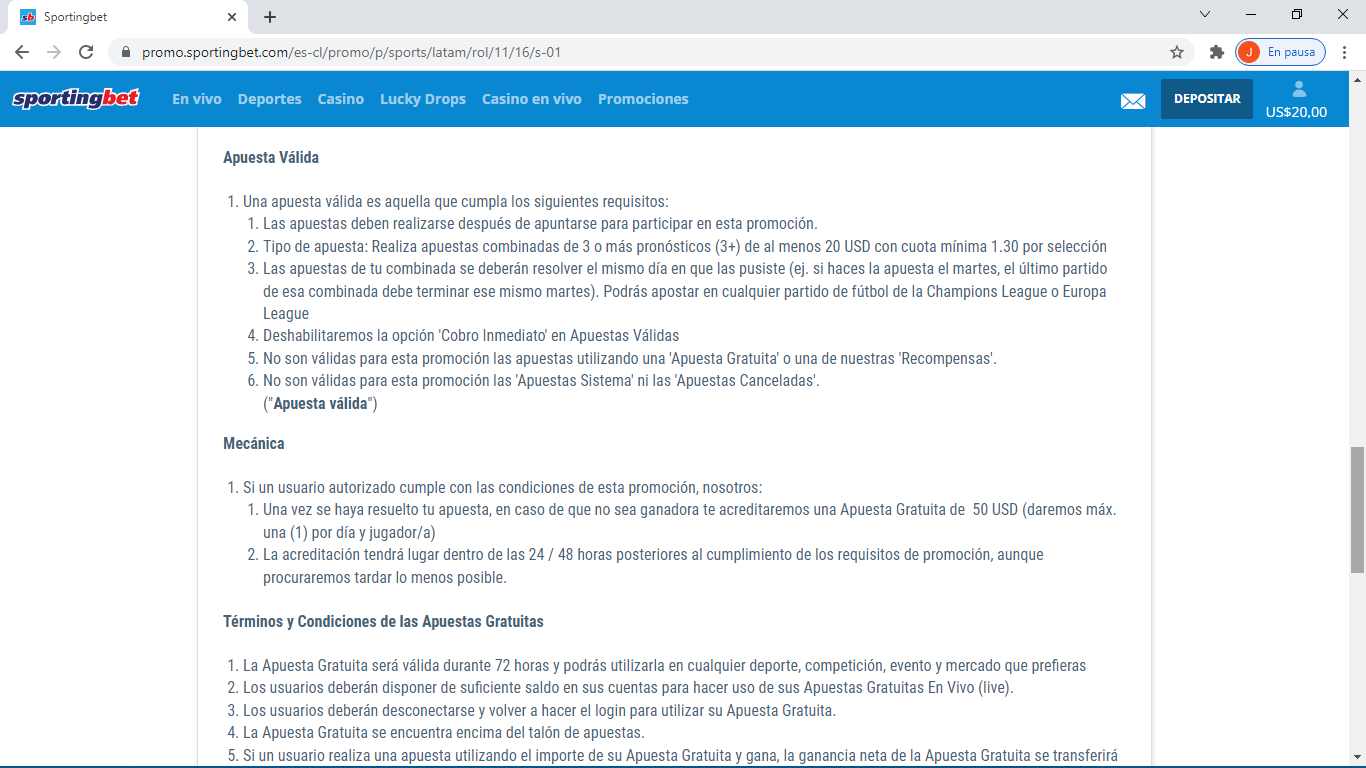
Task: Go back with the browser back arrow
Action: 22,52
